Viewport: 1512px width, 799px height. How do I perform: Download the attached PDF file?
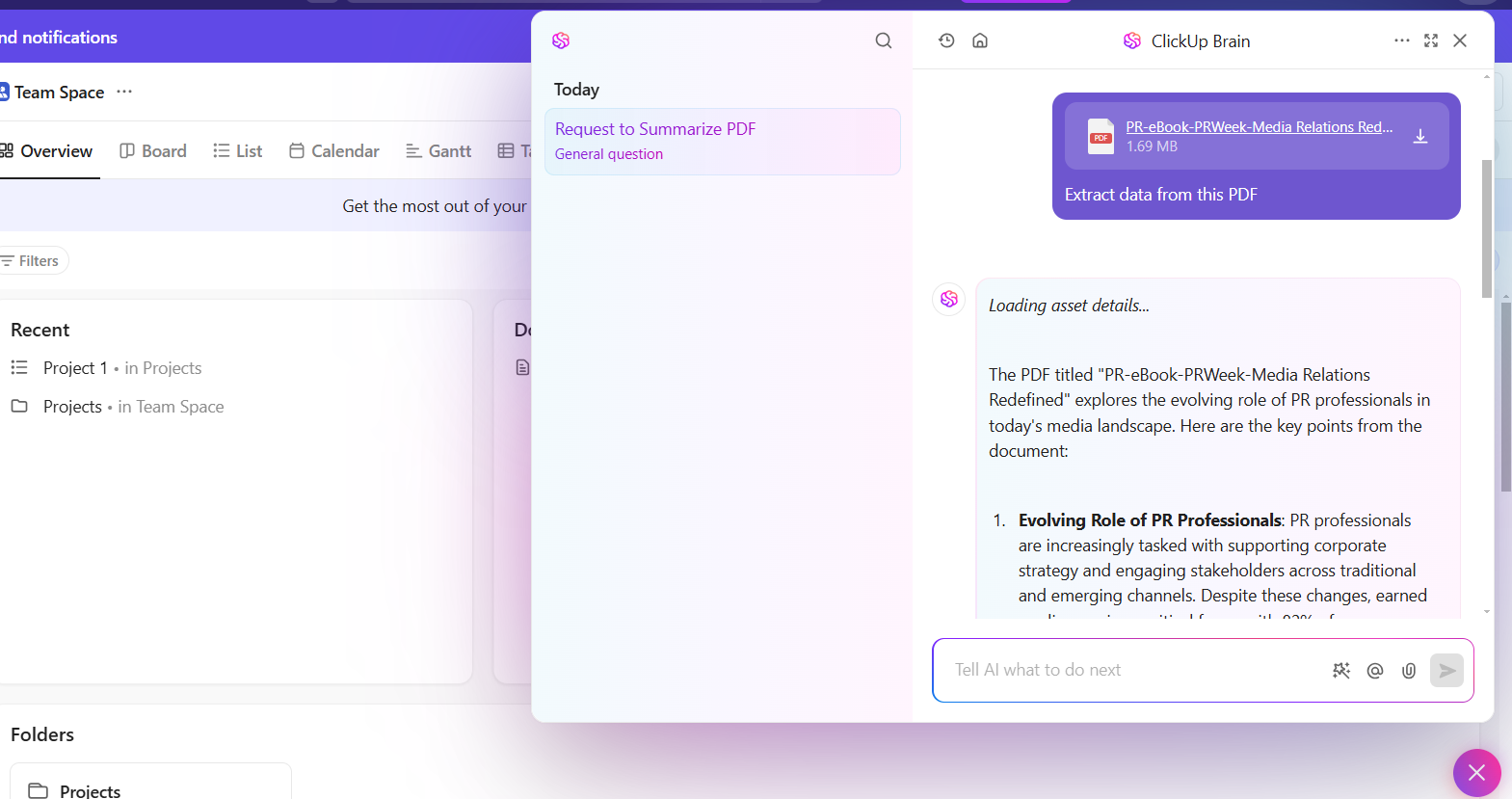tap(1419, 136)
